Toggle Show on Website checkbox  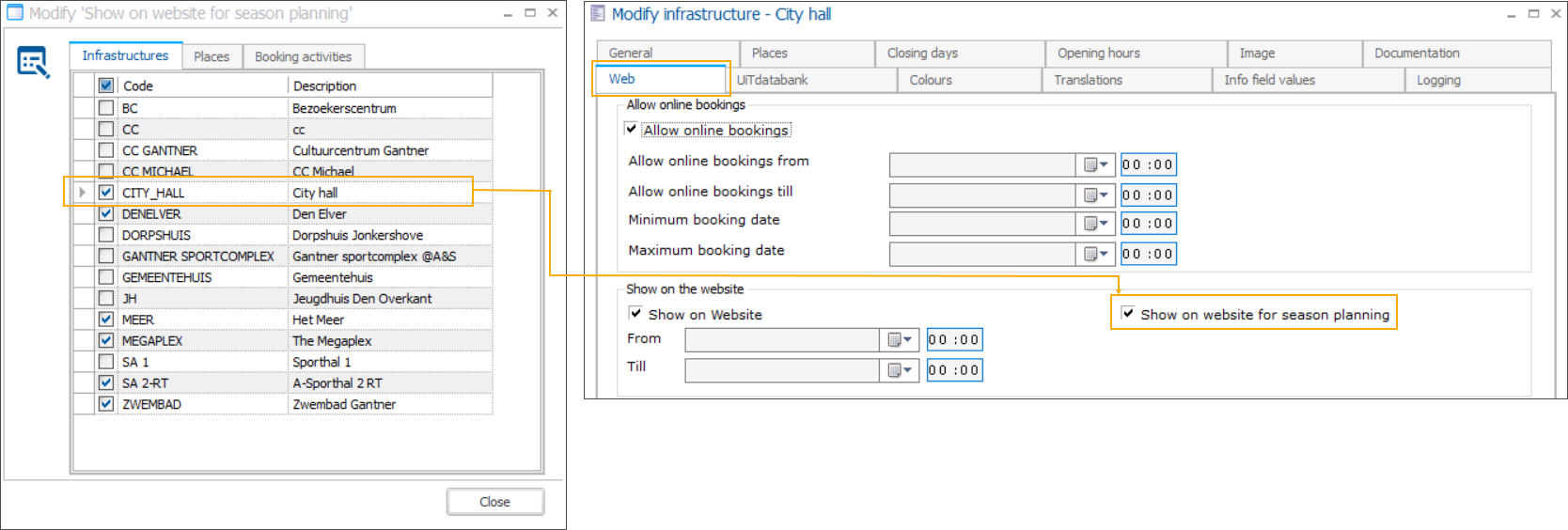coord(636,314)
